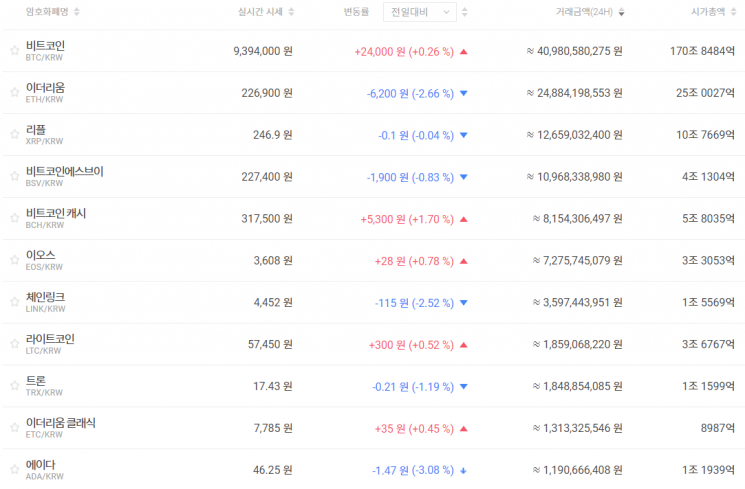Open the 이오스 coin name
The height and width of the screenshot is (489, 745).
point(40,255)
